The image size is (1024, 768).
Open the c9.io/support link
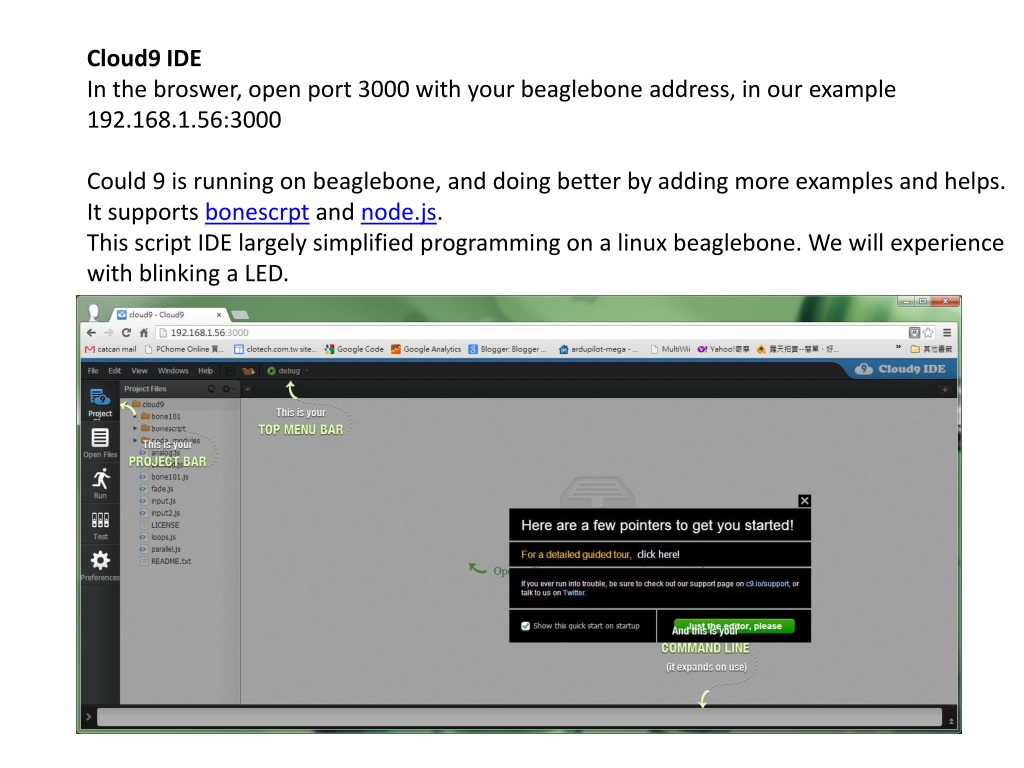[767, 584]
